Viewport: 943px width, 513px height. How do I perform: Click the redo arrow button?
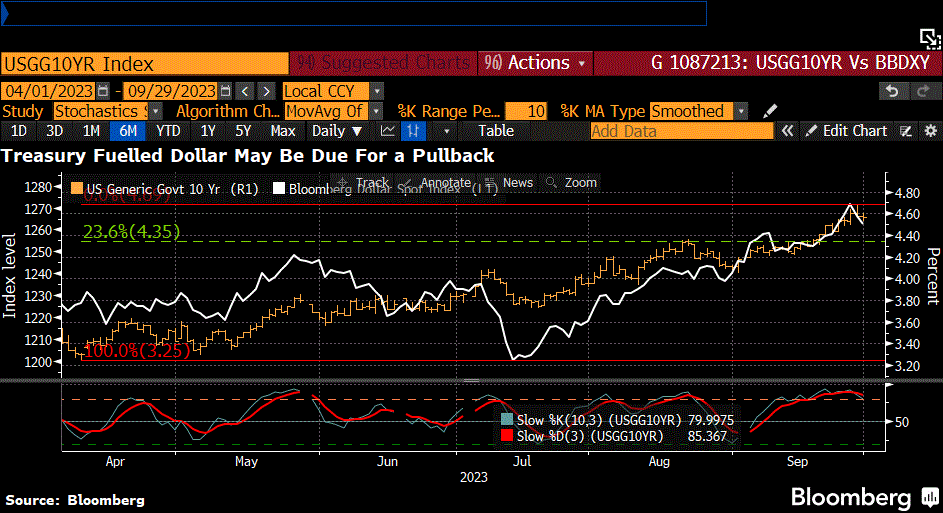pos(922,91)
